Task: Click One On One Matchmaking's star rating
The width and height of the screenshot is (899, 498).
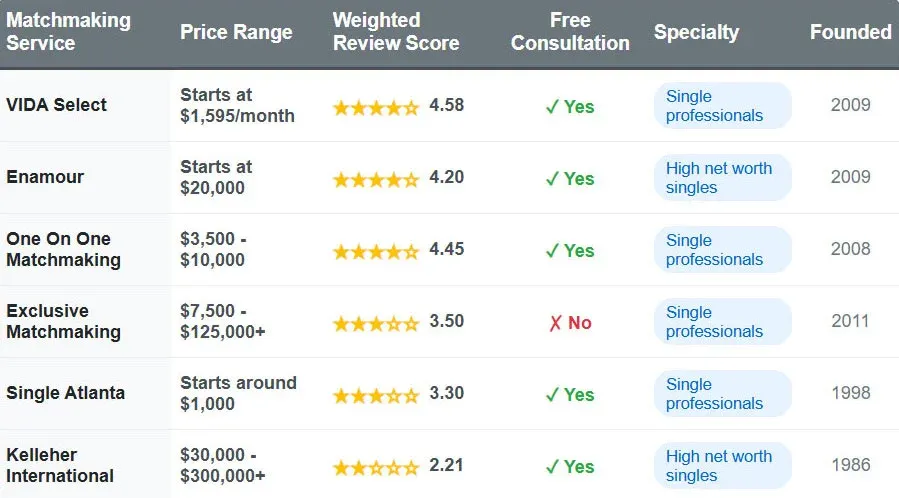Action: point(376,250)
